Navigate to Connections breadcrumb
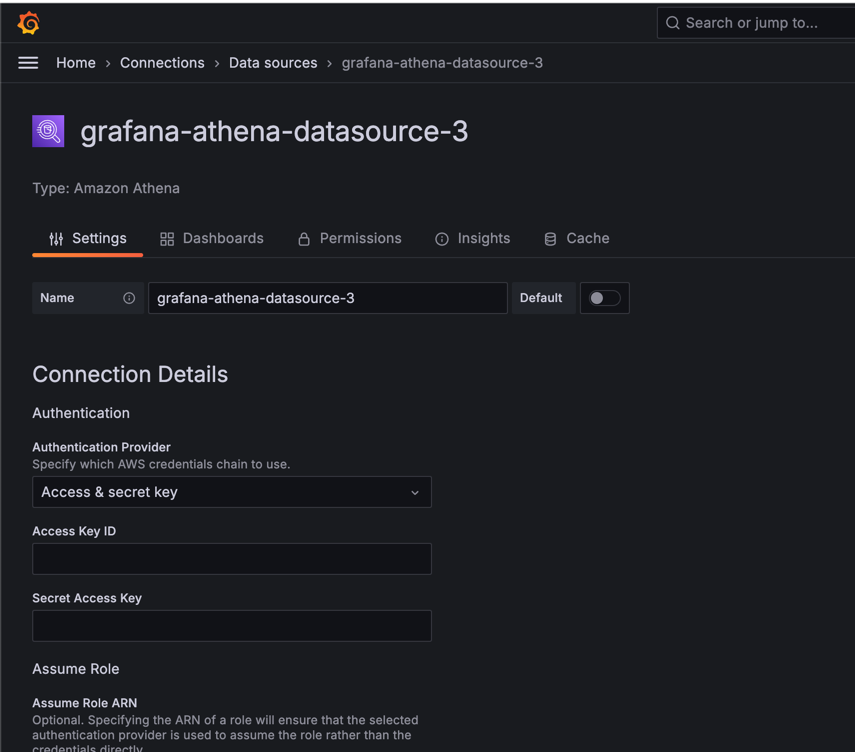The width and height of the screenshot is (855, 752). 162,63
